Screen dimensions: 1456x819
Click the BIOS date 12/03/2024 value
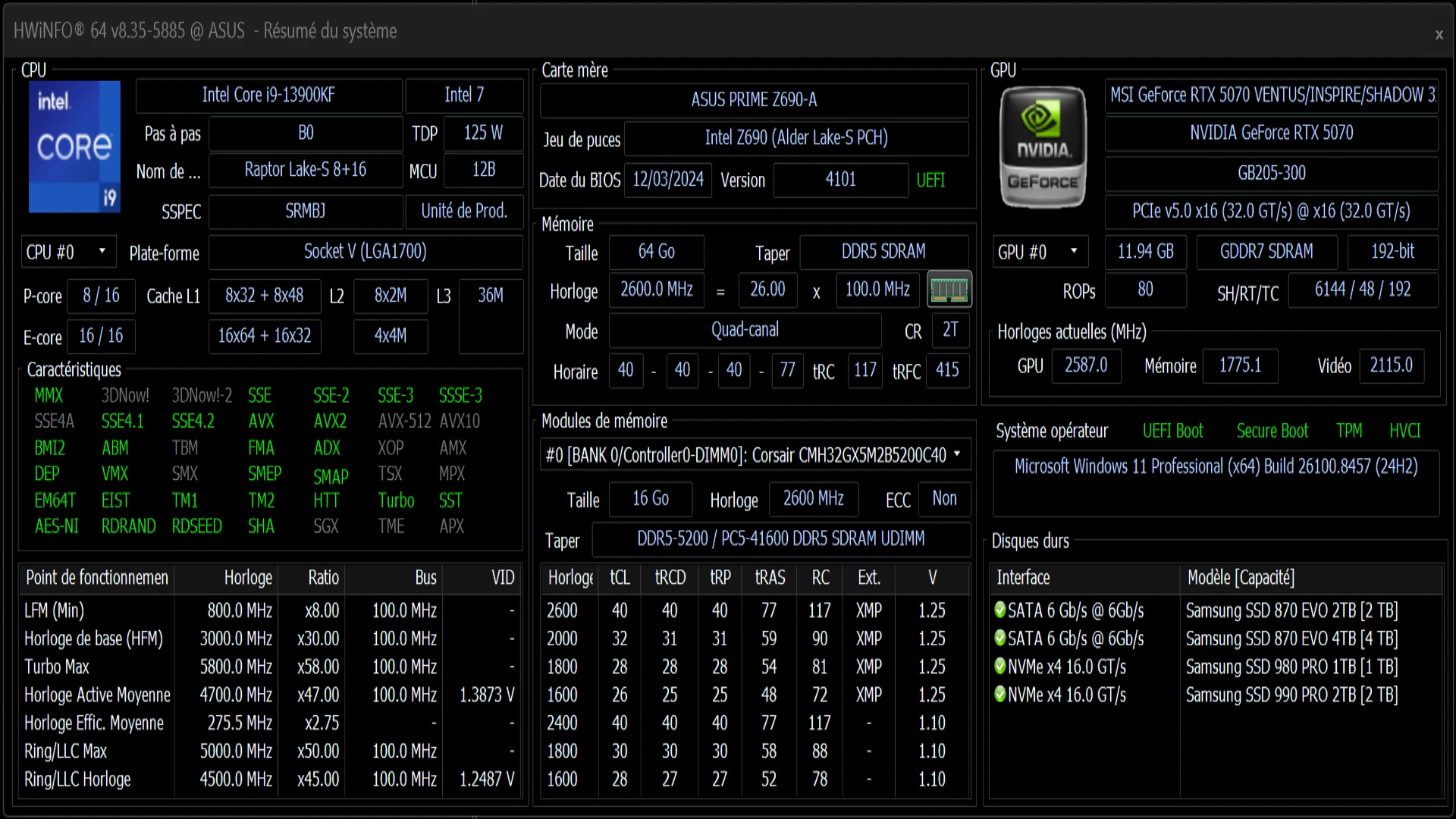tap(668, 180)
